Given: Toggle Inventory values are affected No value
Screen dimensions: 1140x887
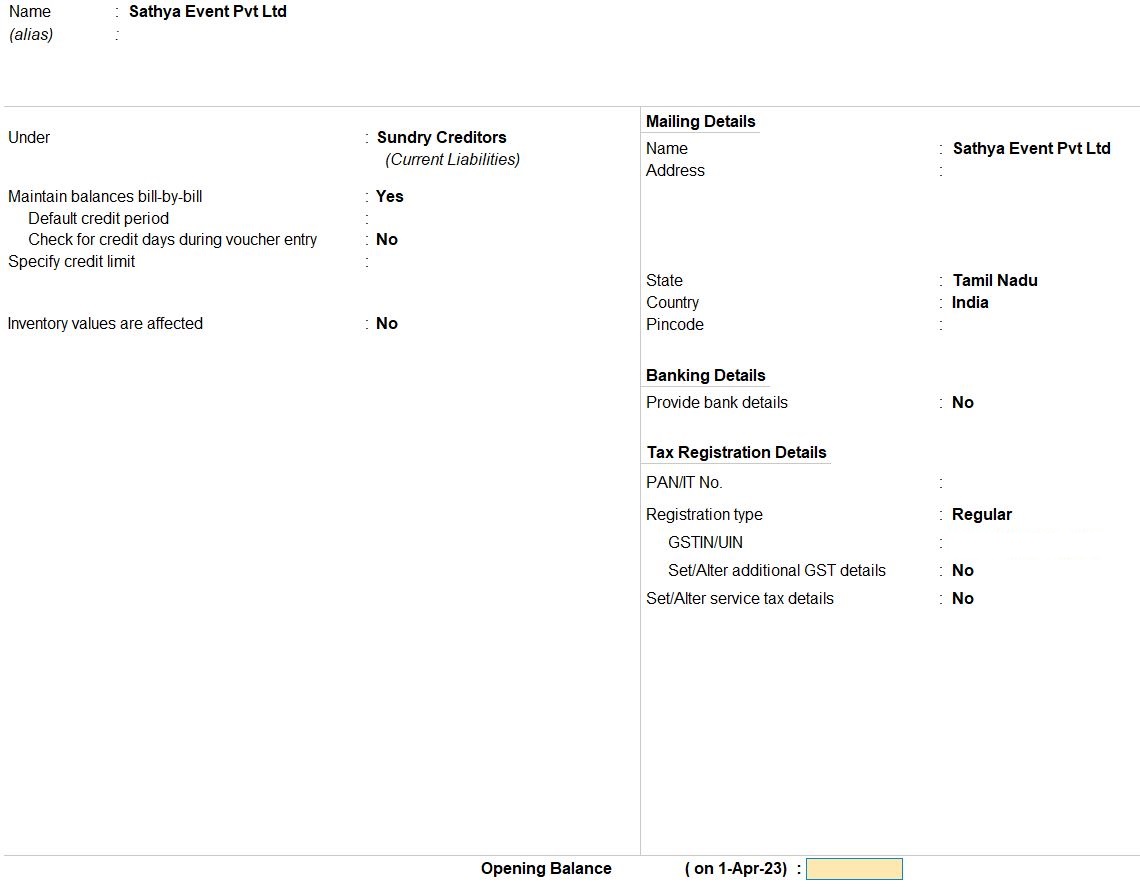Looking at the screenshot, I should pos(387,324).
